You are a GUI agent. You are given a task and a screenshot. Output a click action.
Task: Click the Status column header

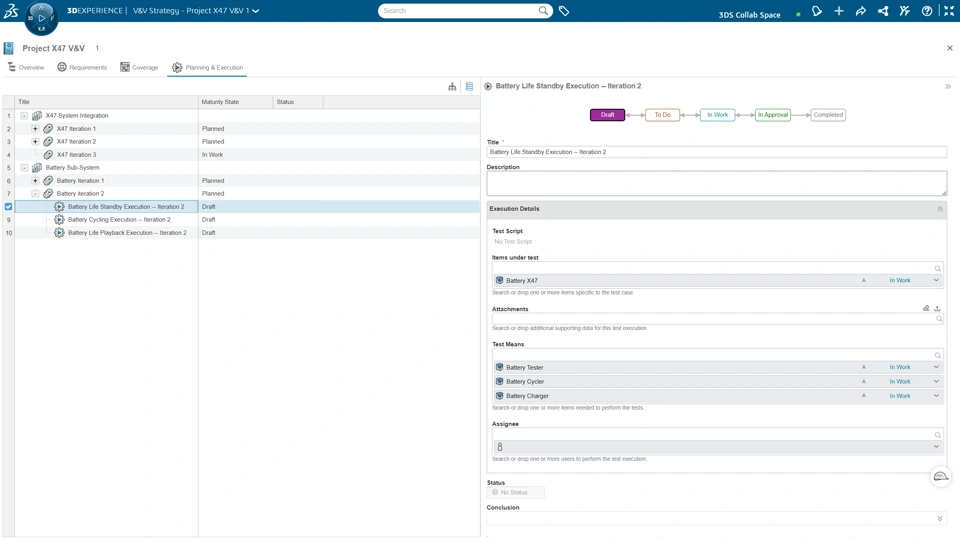[x=298, y=102]
